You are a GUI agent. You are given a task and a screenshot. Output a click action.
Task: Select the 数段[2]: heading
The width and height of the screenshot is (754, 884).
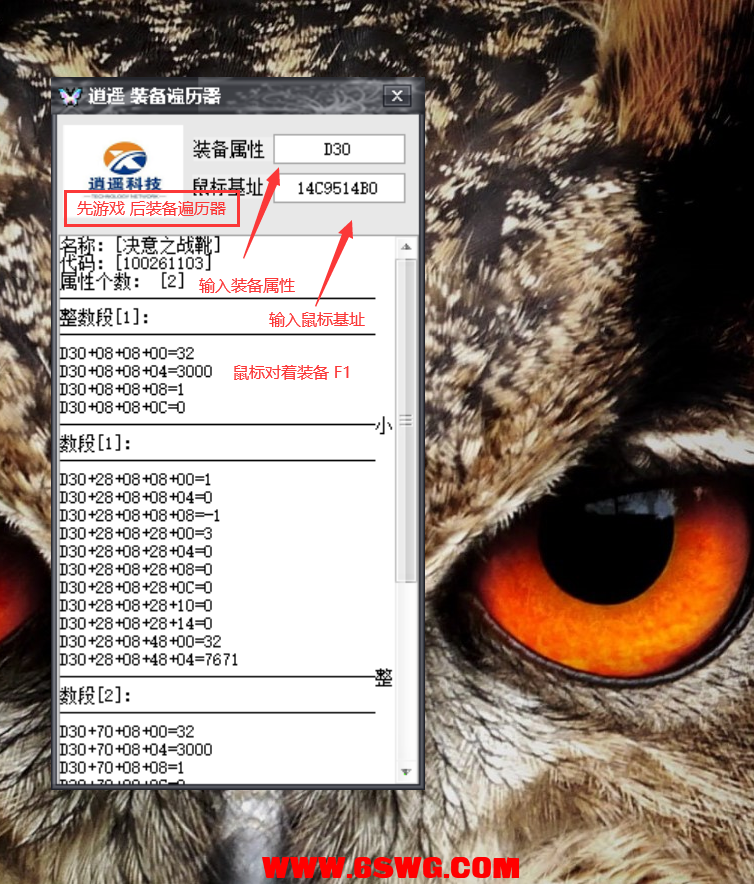(x=95, y=696)
